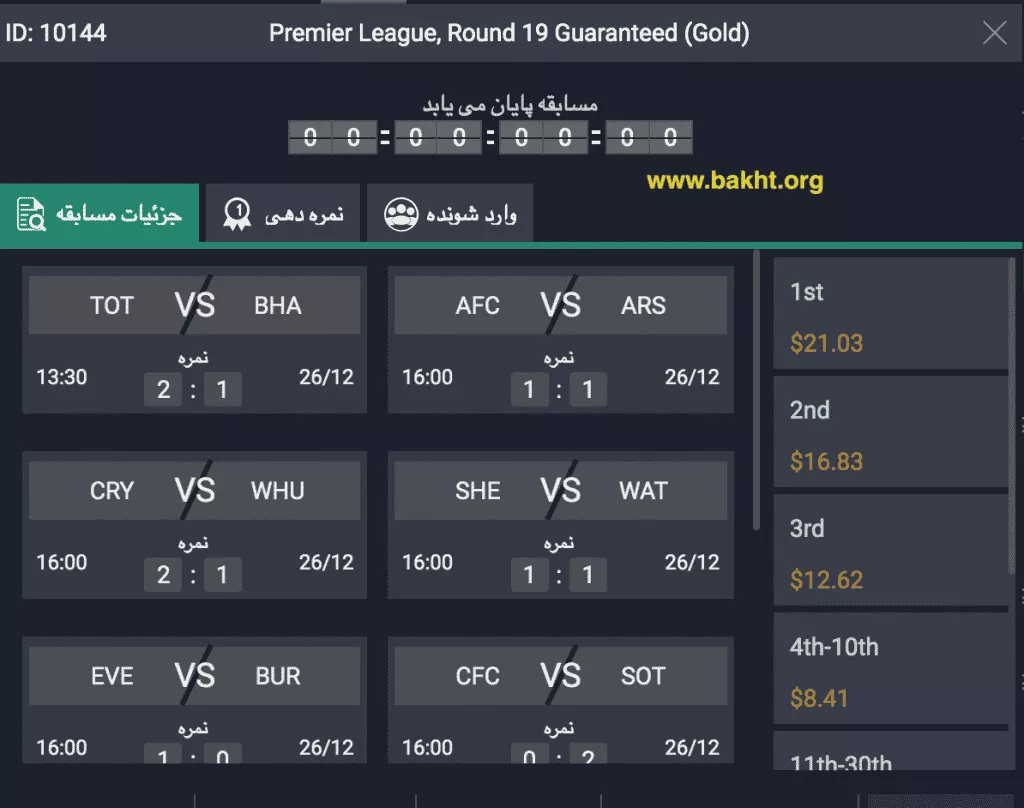Click the matches list vertical scrollbar
Viewport: 1024px width, 808px height.
click(756, 390)
